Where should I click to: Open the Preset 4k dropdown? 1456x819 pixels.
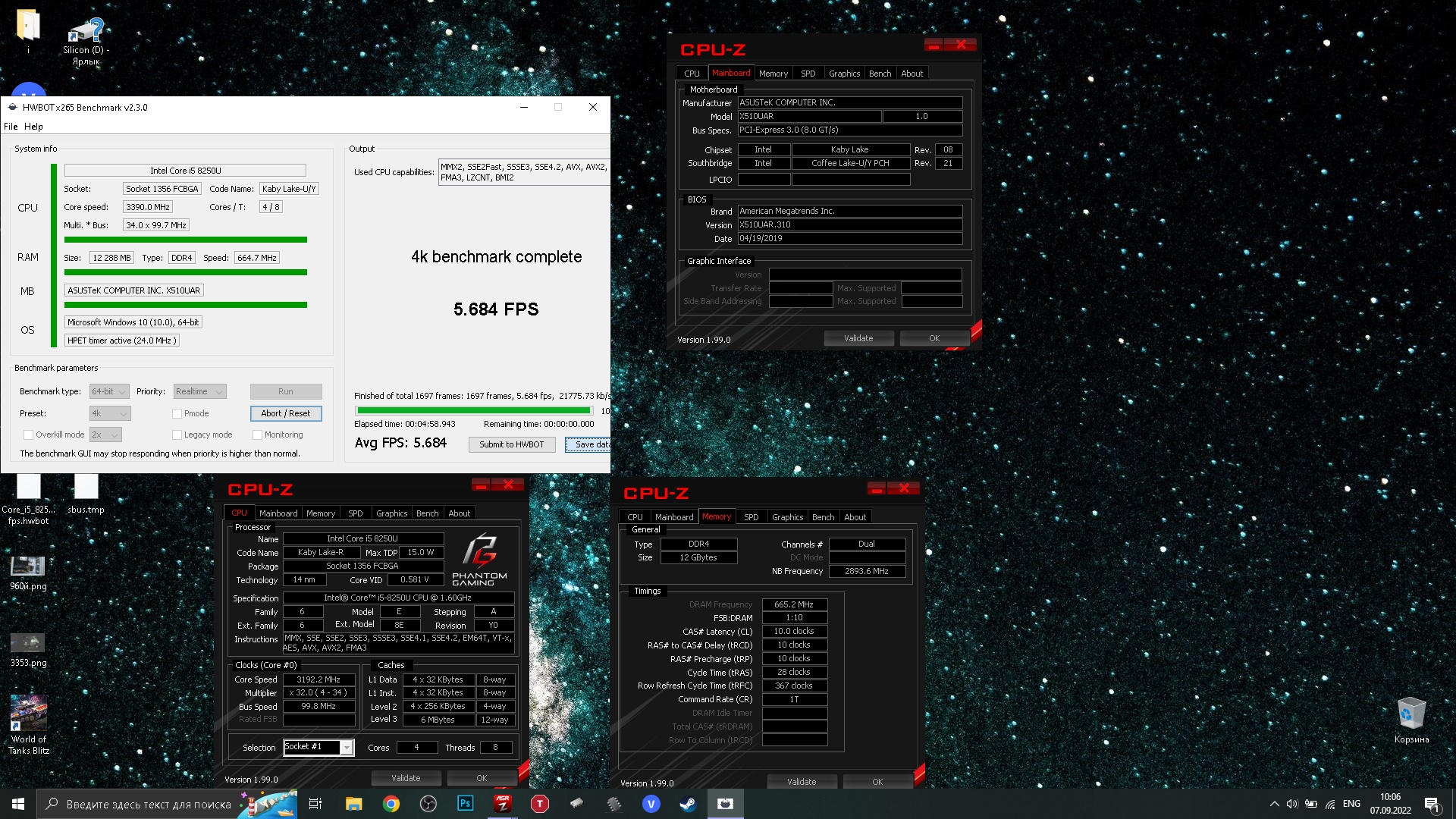[110, 413]
